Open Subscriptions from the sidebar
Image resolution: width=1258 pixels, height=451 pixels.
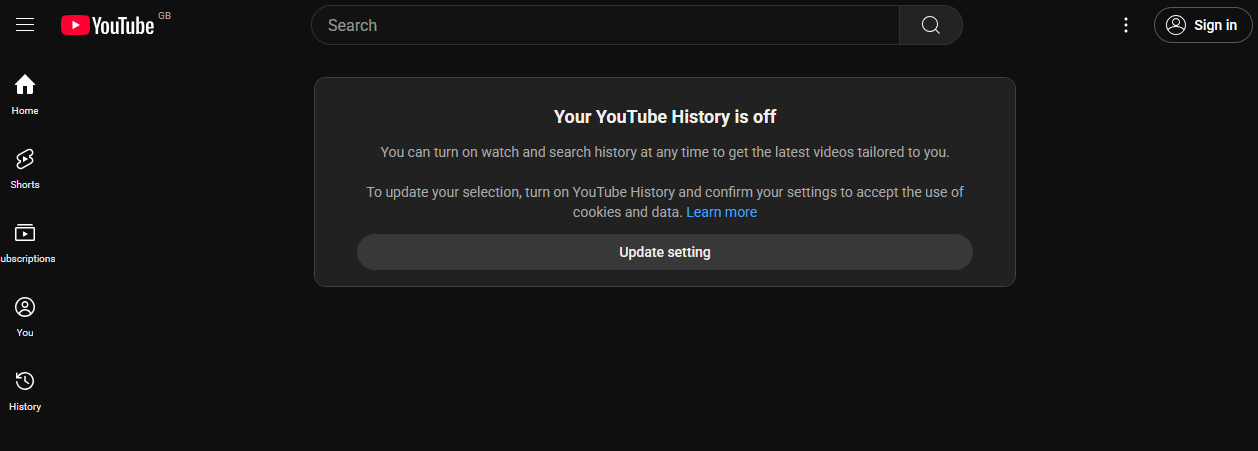[x=25, y=243]
